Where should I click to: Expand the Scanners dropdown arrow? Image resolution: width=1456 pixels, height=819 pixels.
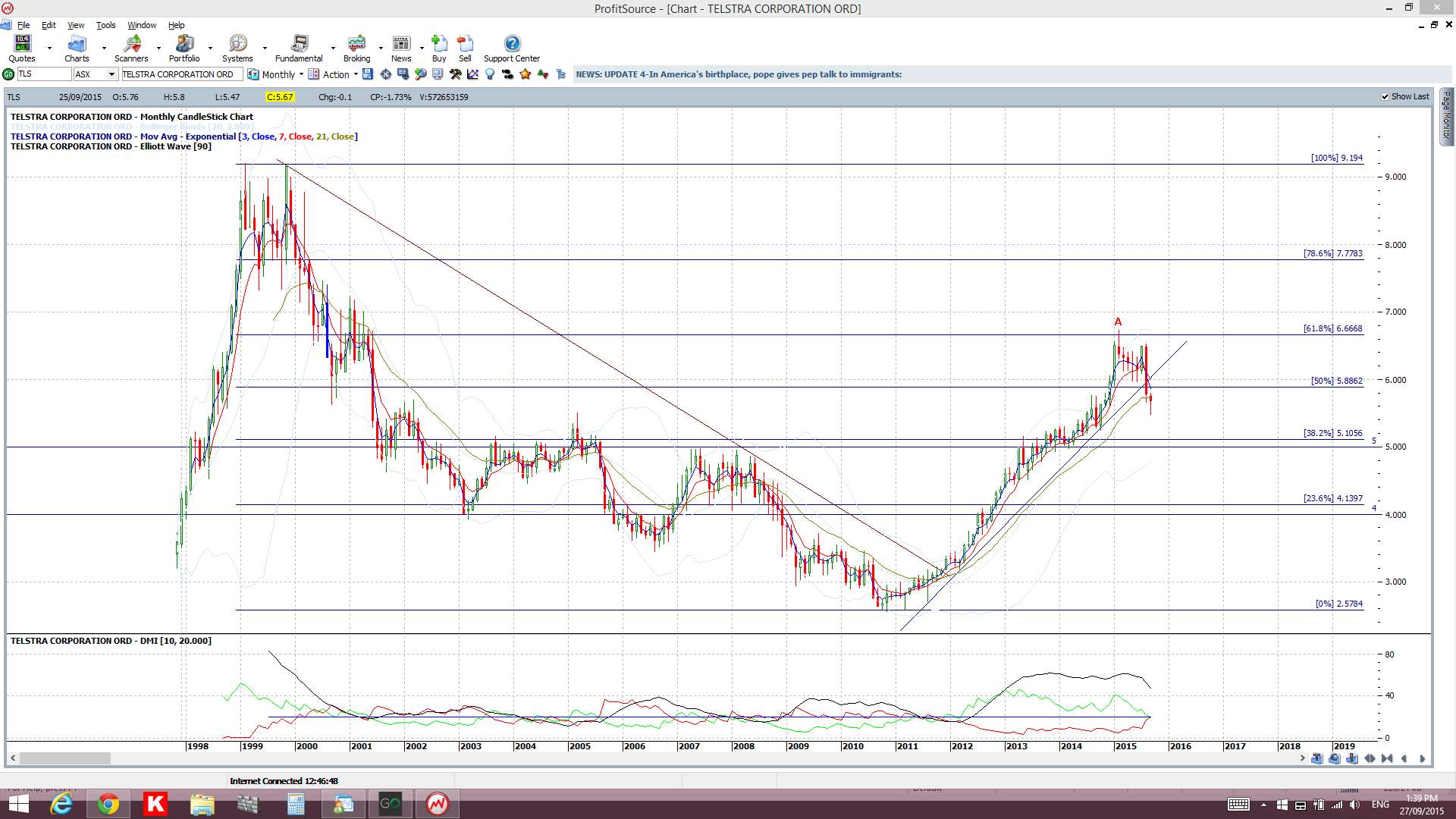point(158,48)
